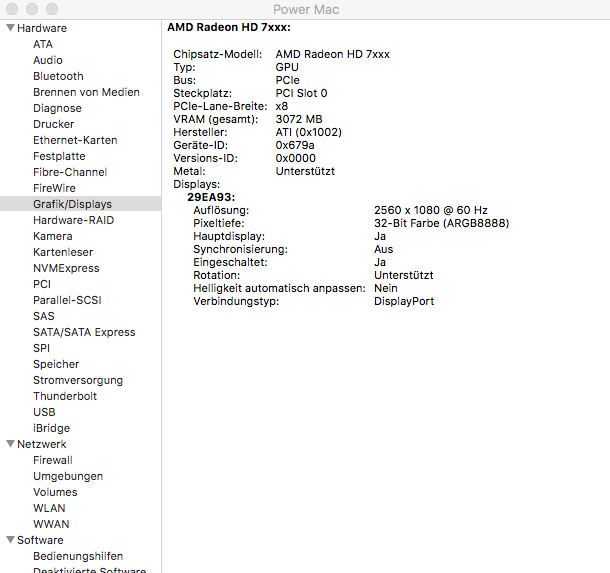Image resolution: width=610 pixels, height=573 pixels.
Task: Open Firewall under Netzwerk
Action: click(53, 460)
